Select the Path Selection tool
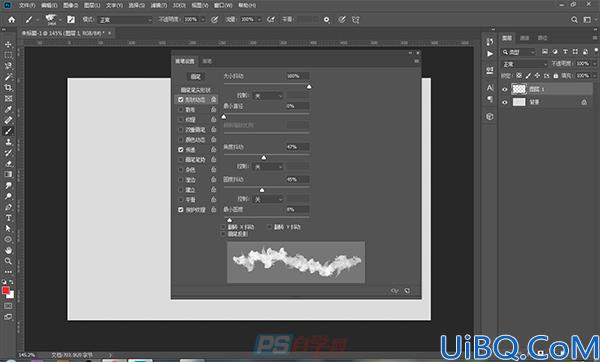 click(x=8, y=228)
